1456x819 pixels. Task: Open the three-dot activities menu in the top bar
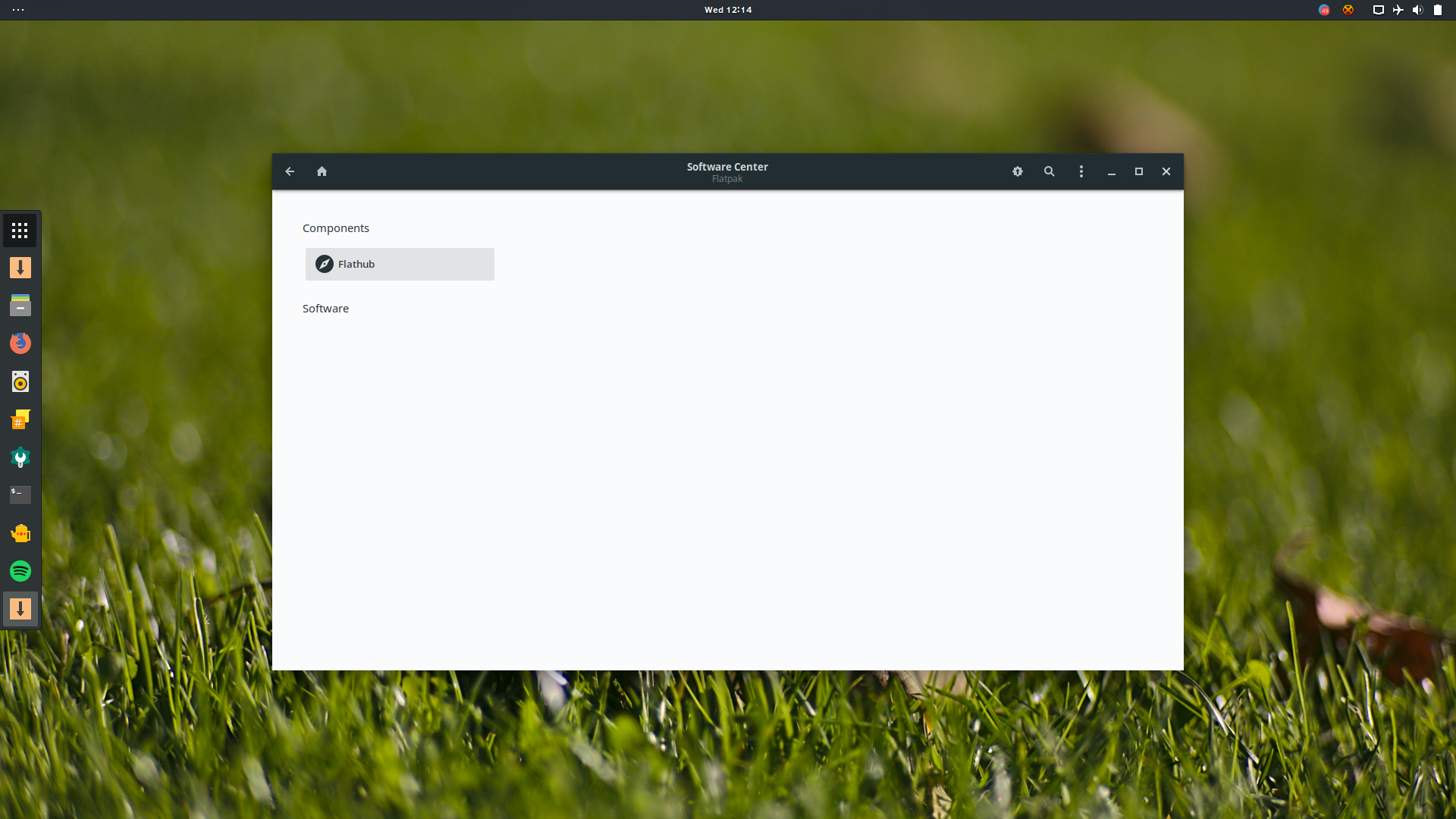[18, 10]
